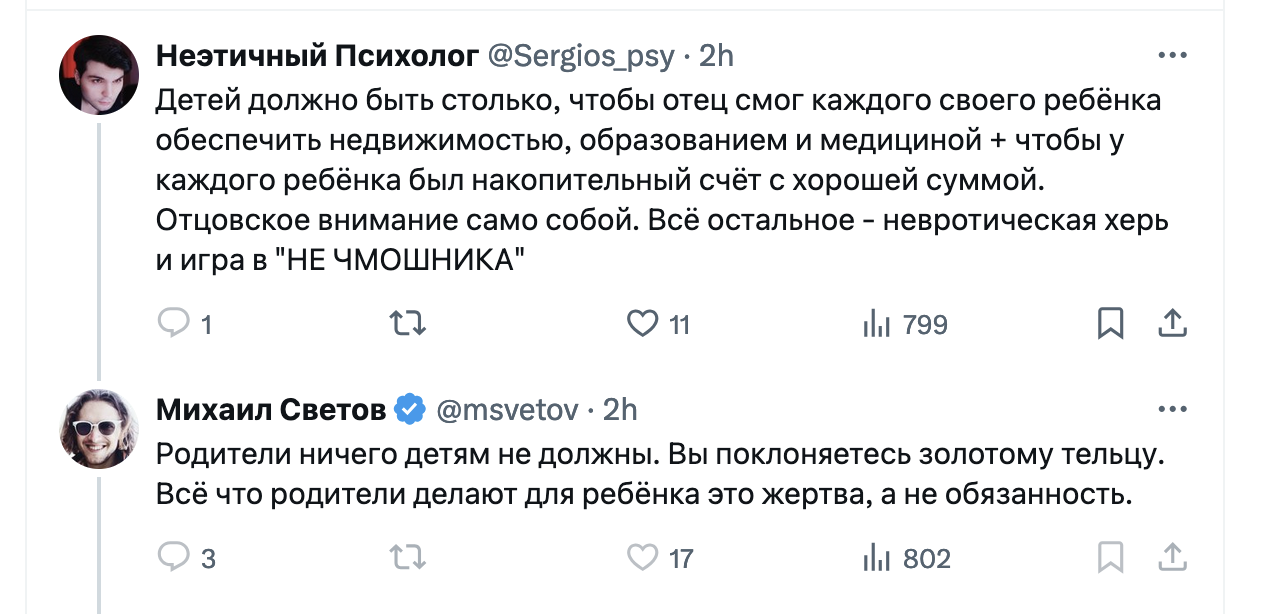Bookmark the Неэтичный Психолог tweet
Viewport: 1268px width, 614px height.
1110,323
